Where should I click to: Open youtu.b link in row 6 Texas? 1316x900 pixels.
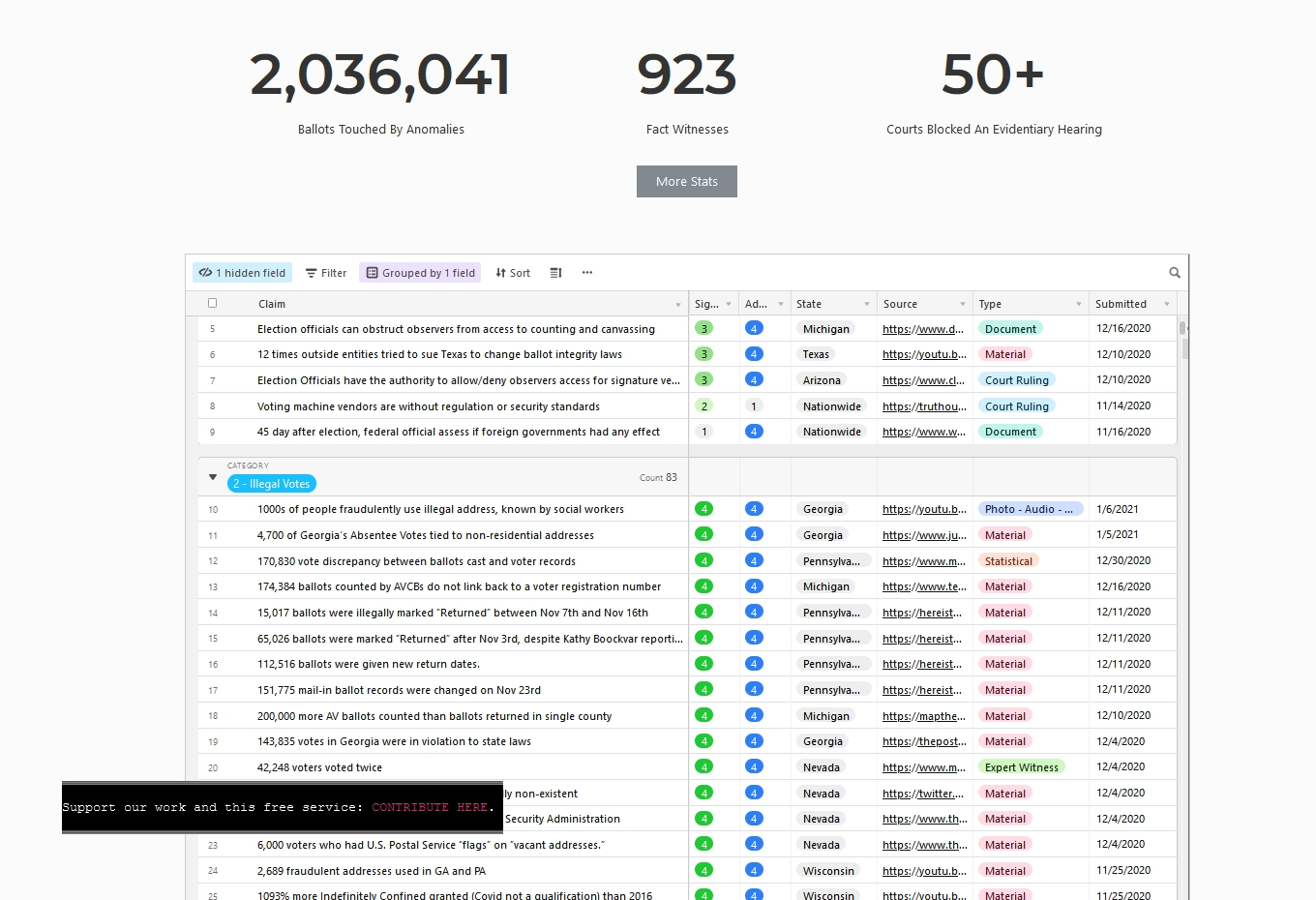pyautogui.click(x=924, y=354)
